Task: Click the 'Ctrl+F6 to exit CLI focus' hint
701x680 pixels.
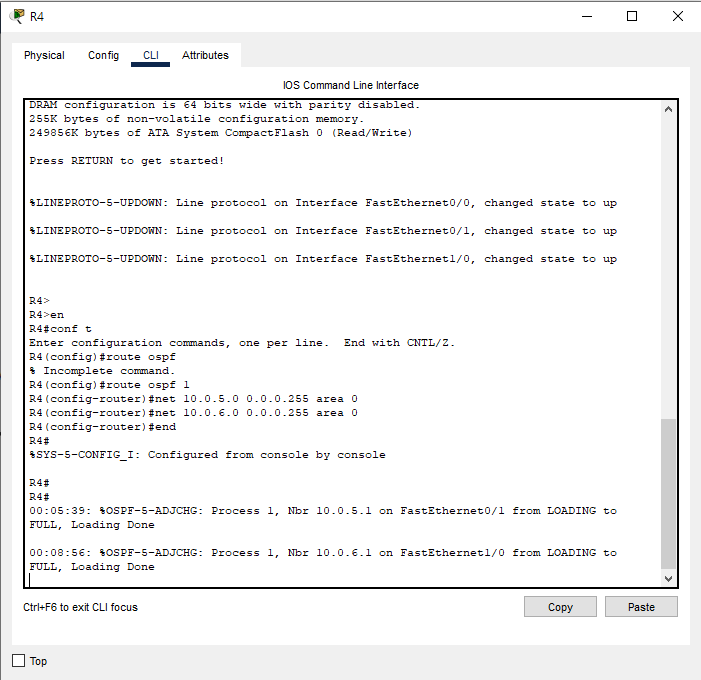Action: coord(80,607)
